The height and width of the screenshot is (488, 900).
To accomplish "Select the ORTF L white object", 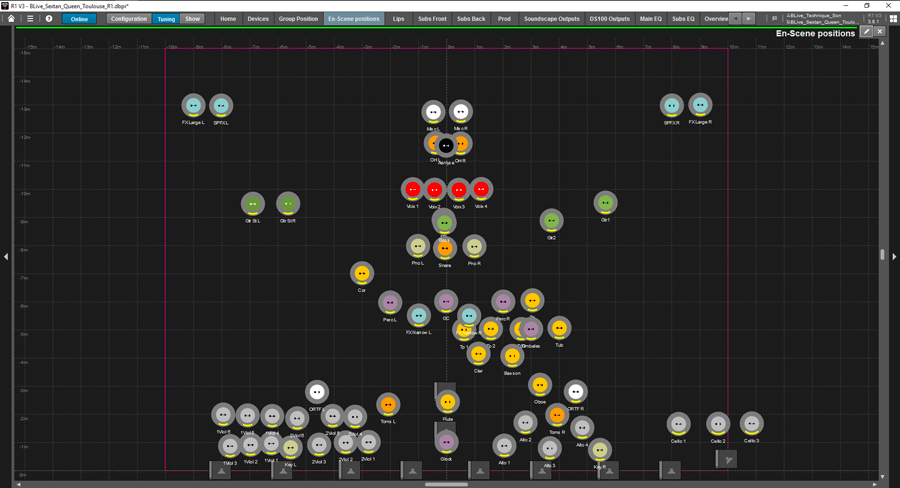I will [x=317, y=392].
